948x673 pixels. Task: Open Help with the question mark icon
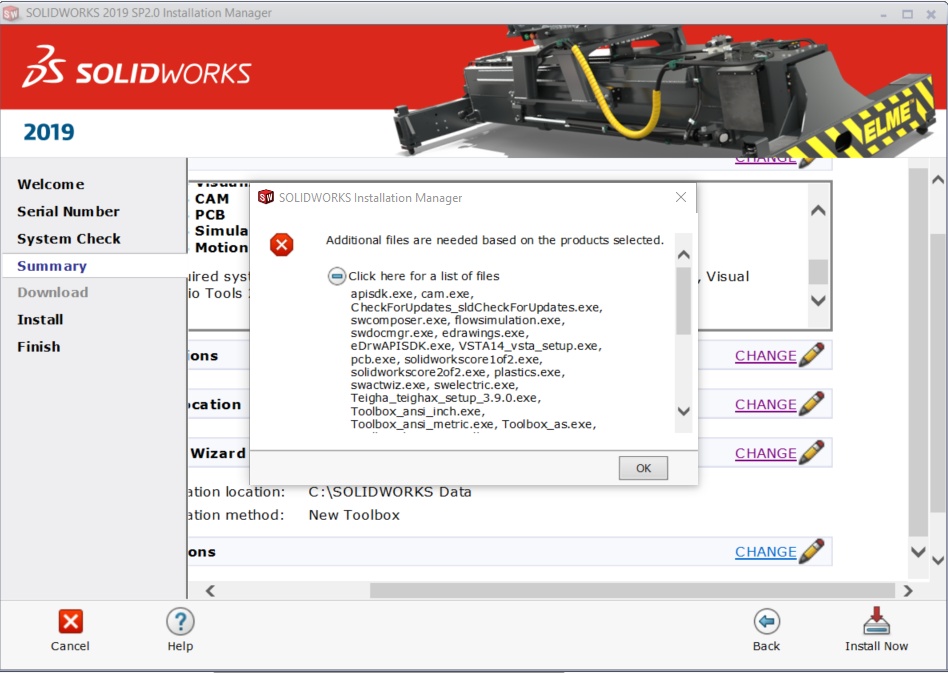[180, 621]
